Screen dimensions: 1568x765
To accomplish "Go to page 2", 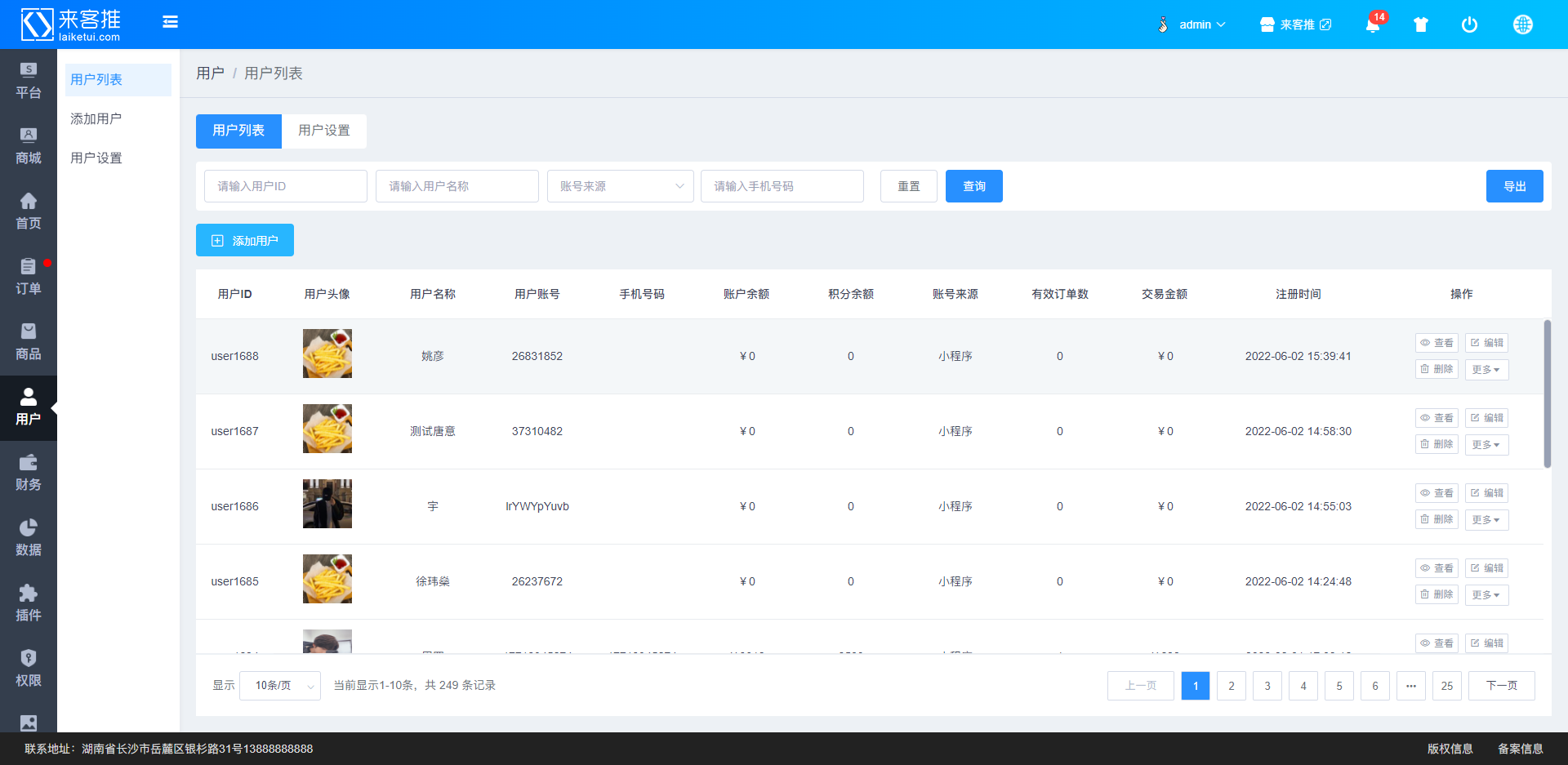I will (x=1232, y=686).
